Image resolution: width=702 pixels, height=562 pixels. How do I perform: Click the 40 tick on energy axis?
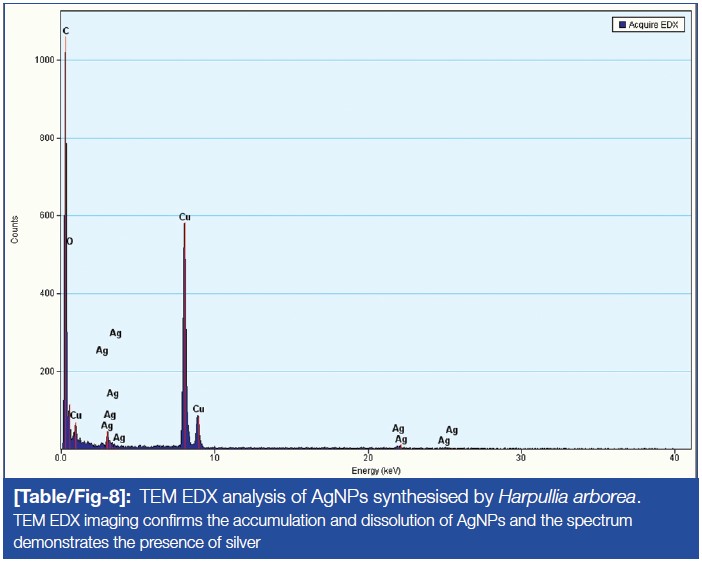[x=674, y=458]
